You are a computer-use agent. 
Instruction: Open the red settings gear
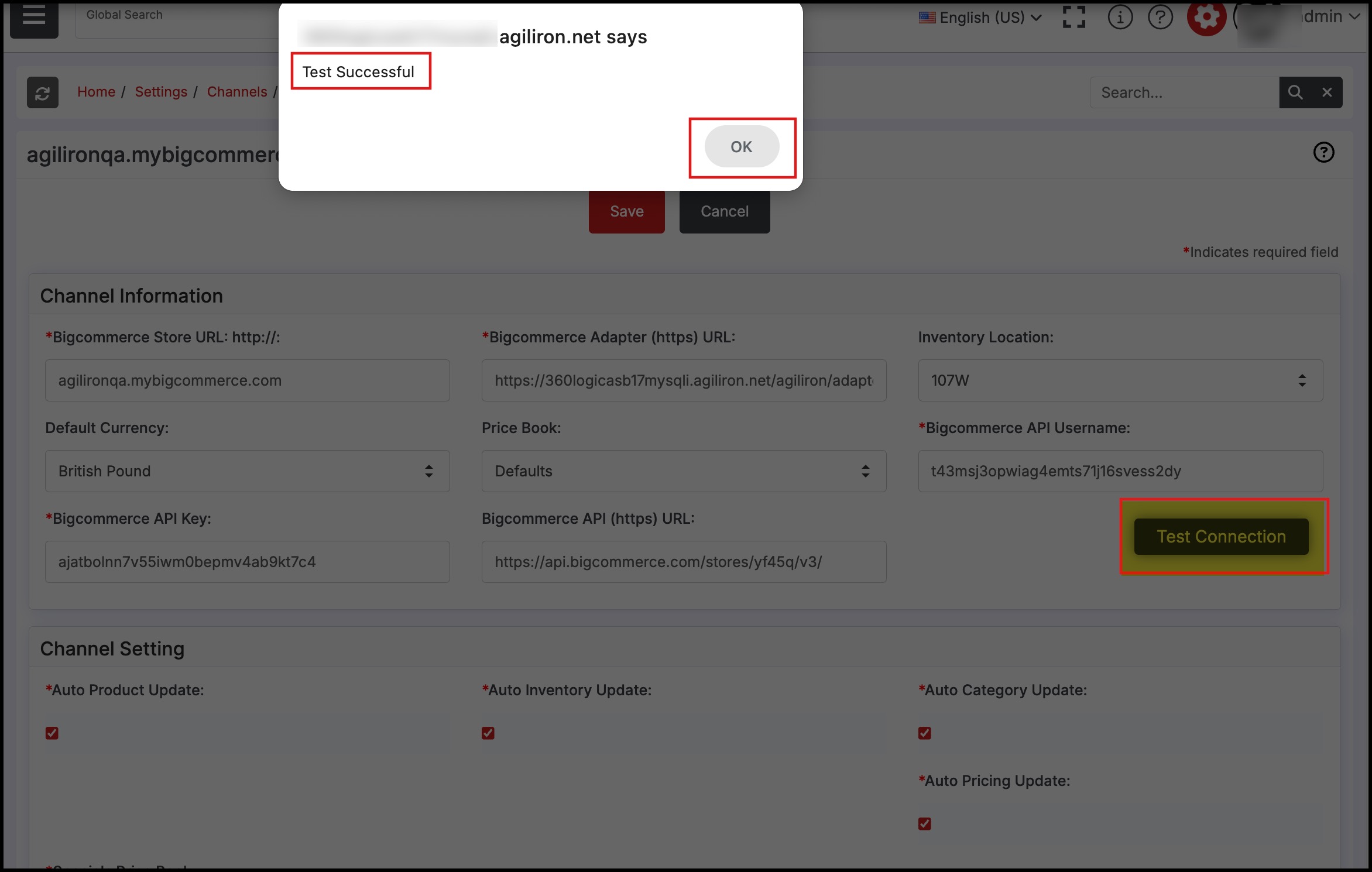pyautogui.click(x=1206, y=18)
